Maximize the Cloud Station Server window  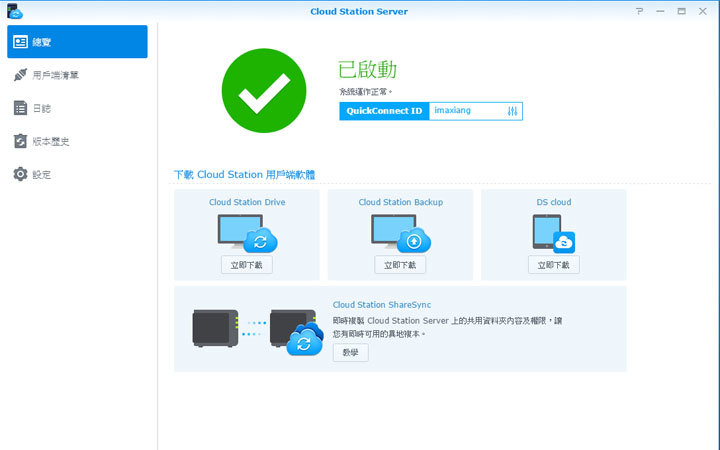(681, 11)
